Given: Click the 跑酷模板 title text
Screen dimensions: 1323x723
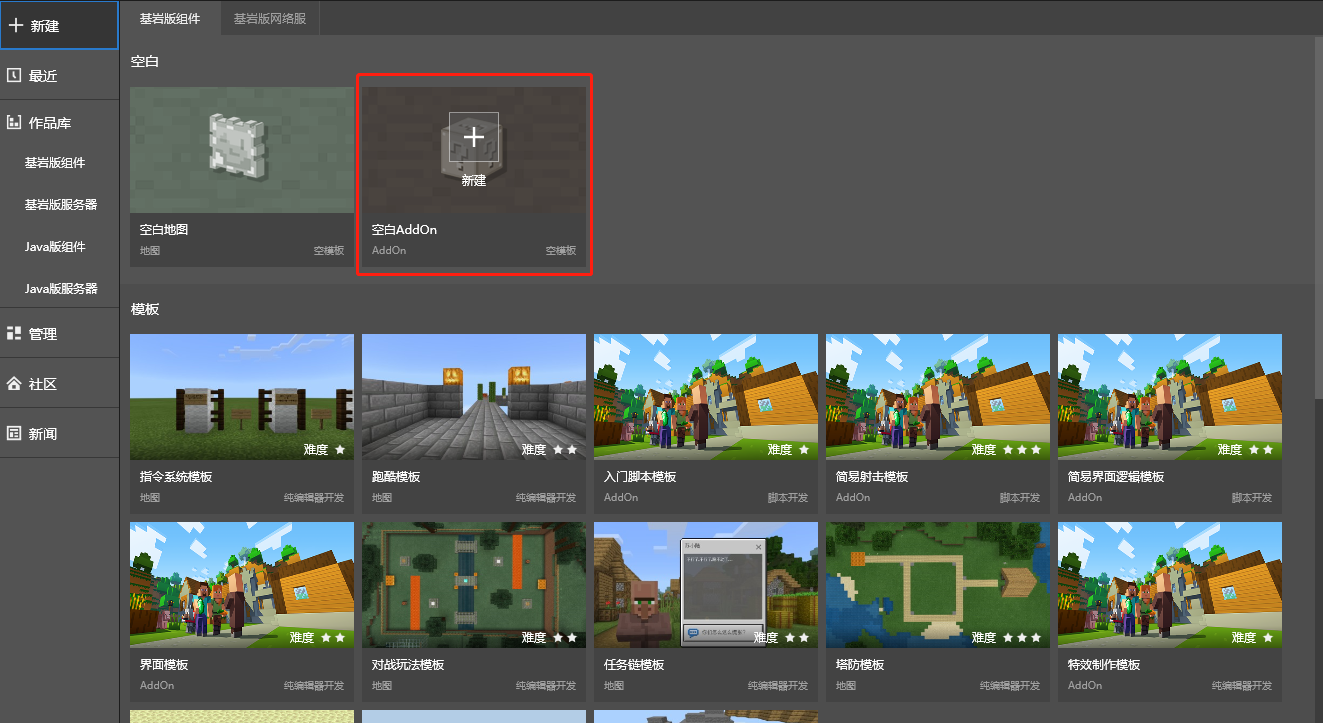Looking at the screenshot, I should pos(396,477).
